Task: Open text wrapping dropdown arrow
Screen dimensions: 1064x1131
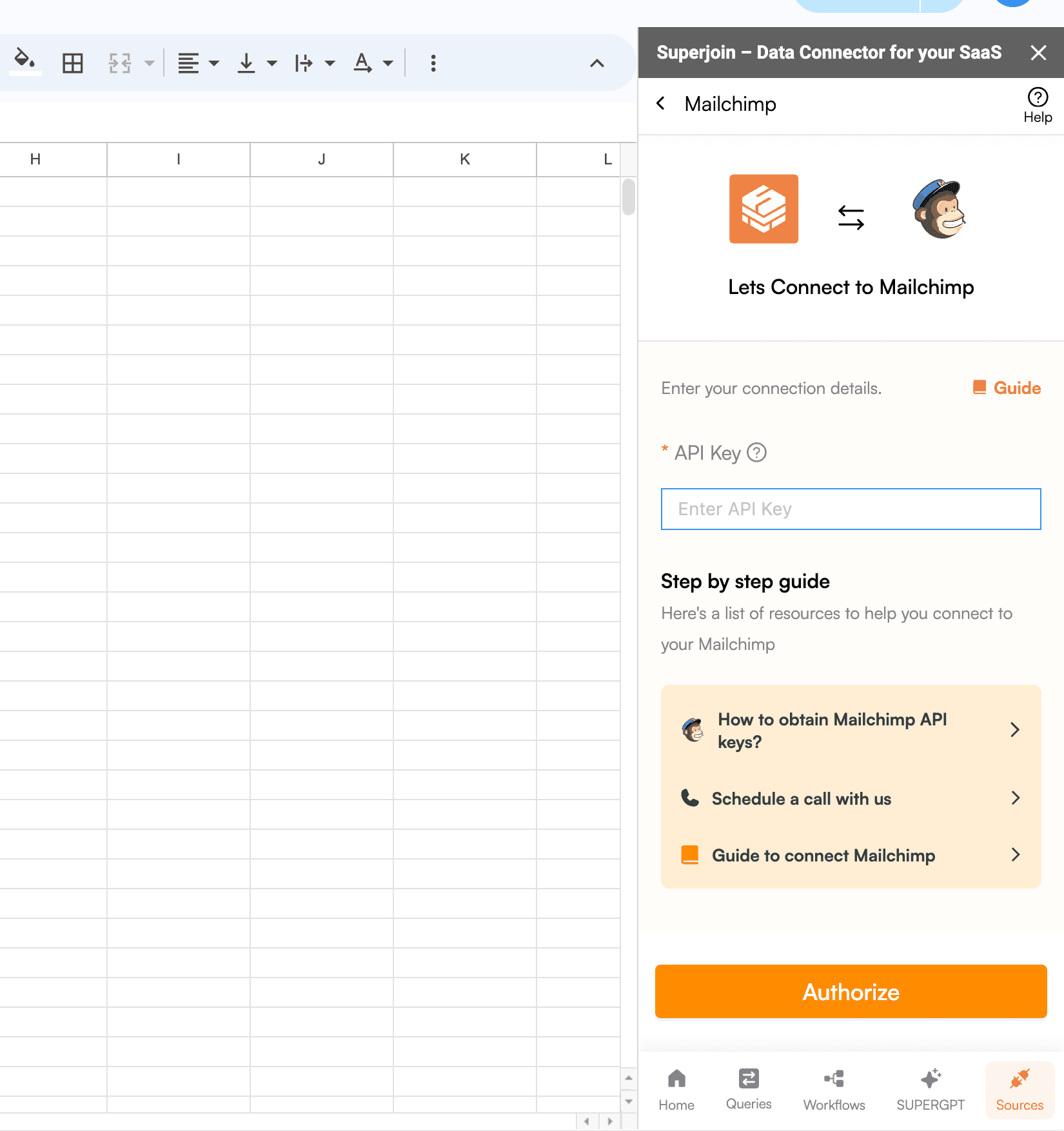Action: (330, 63)
